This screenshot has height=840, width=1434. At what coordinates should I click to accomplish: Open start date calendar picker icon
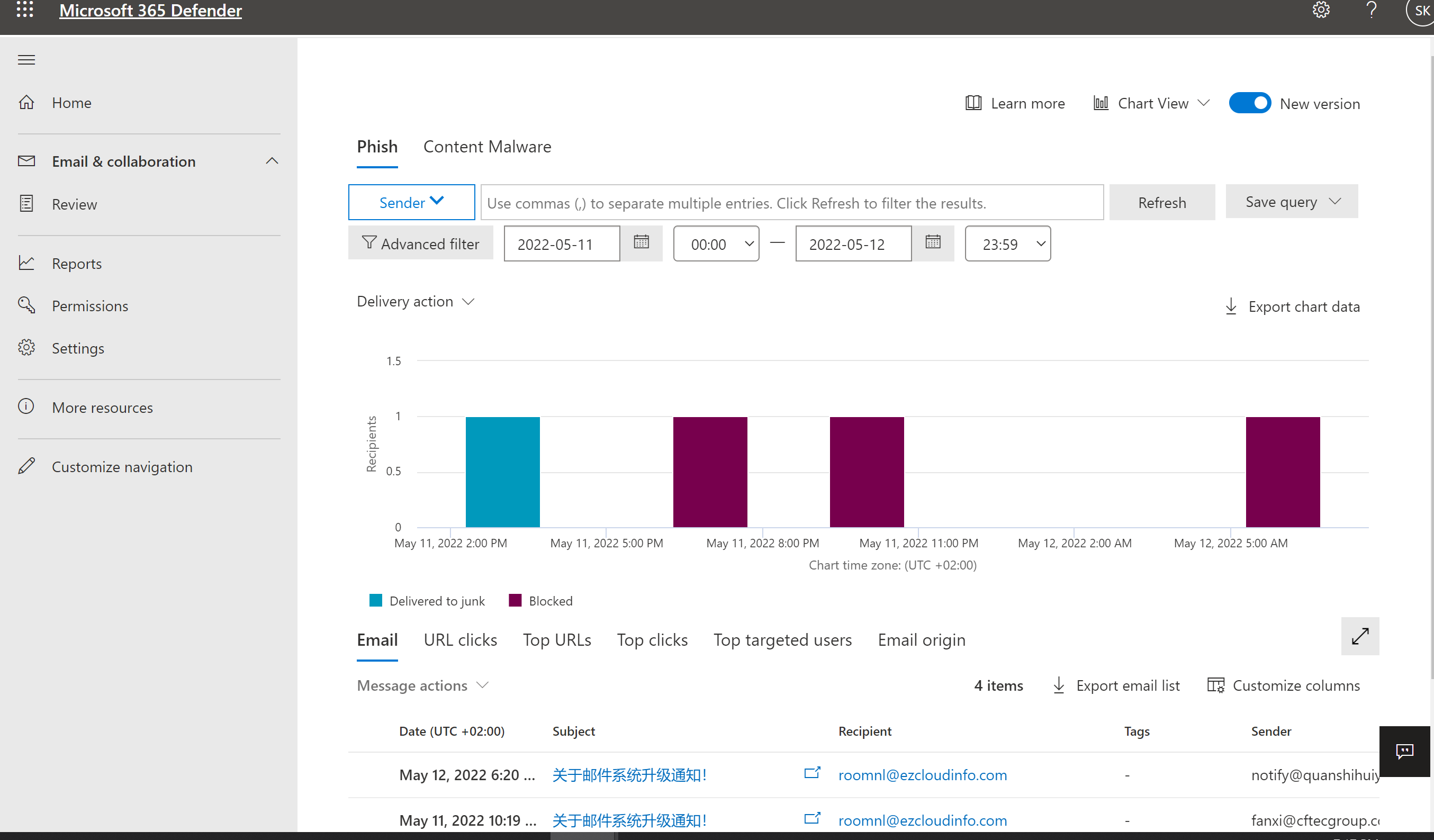(642, 243)
